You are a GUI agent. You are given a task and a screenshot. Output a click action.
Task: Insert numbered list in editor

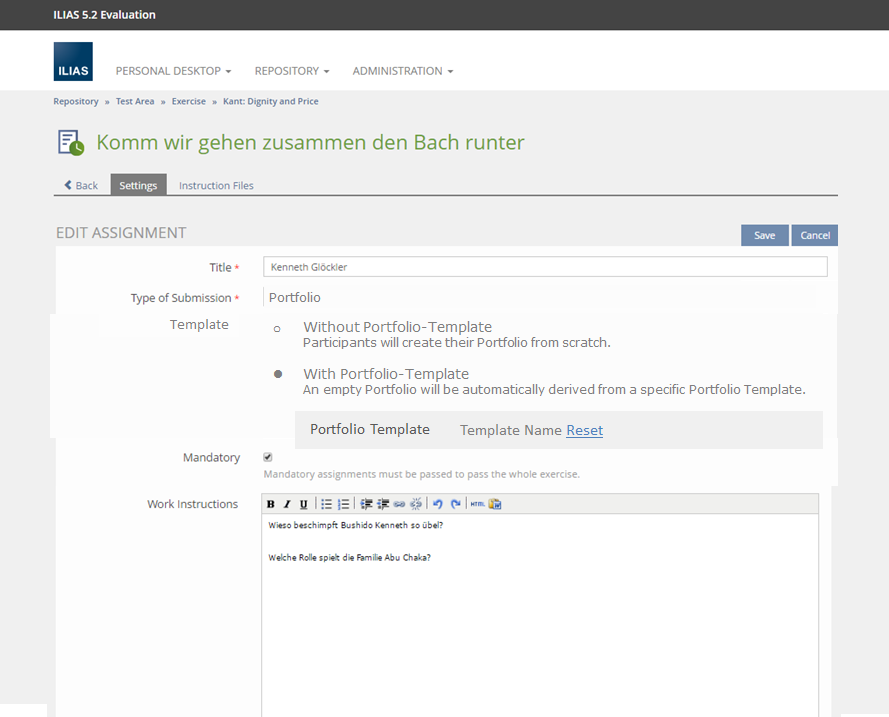(x=343, y=504)
